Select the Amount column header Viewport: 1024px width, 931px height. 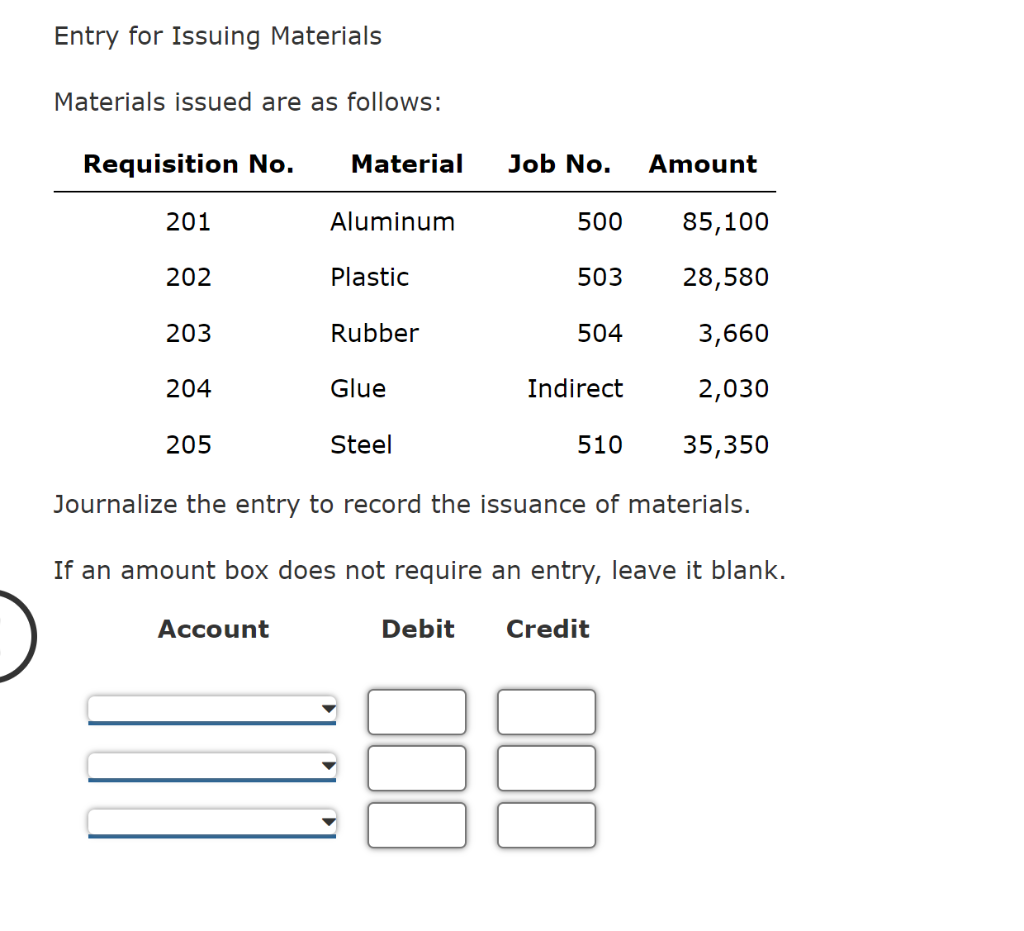click(x=702, y=164)
